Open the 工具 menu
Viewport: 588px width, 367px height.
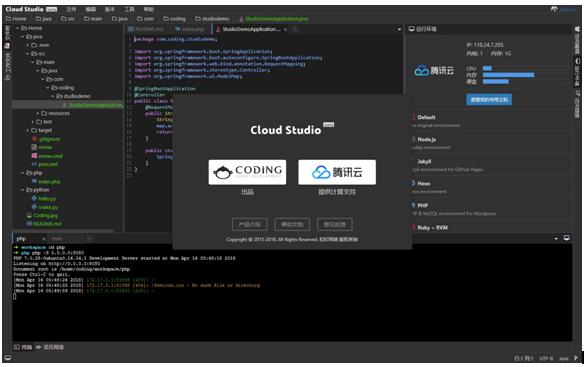pos(129,9)
